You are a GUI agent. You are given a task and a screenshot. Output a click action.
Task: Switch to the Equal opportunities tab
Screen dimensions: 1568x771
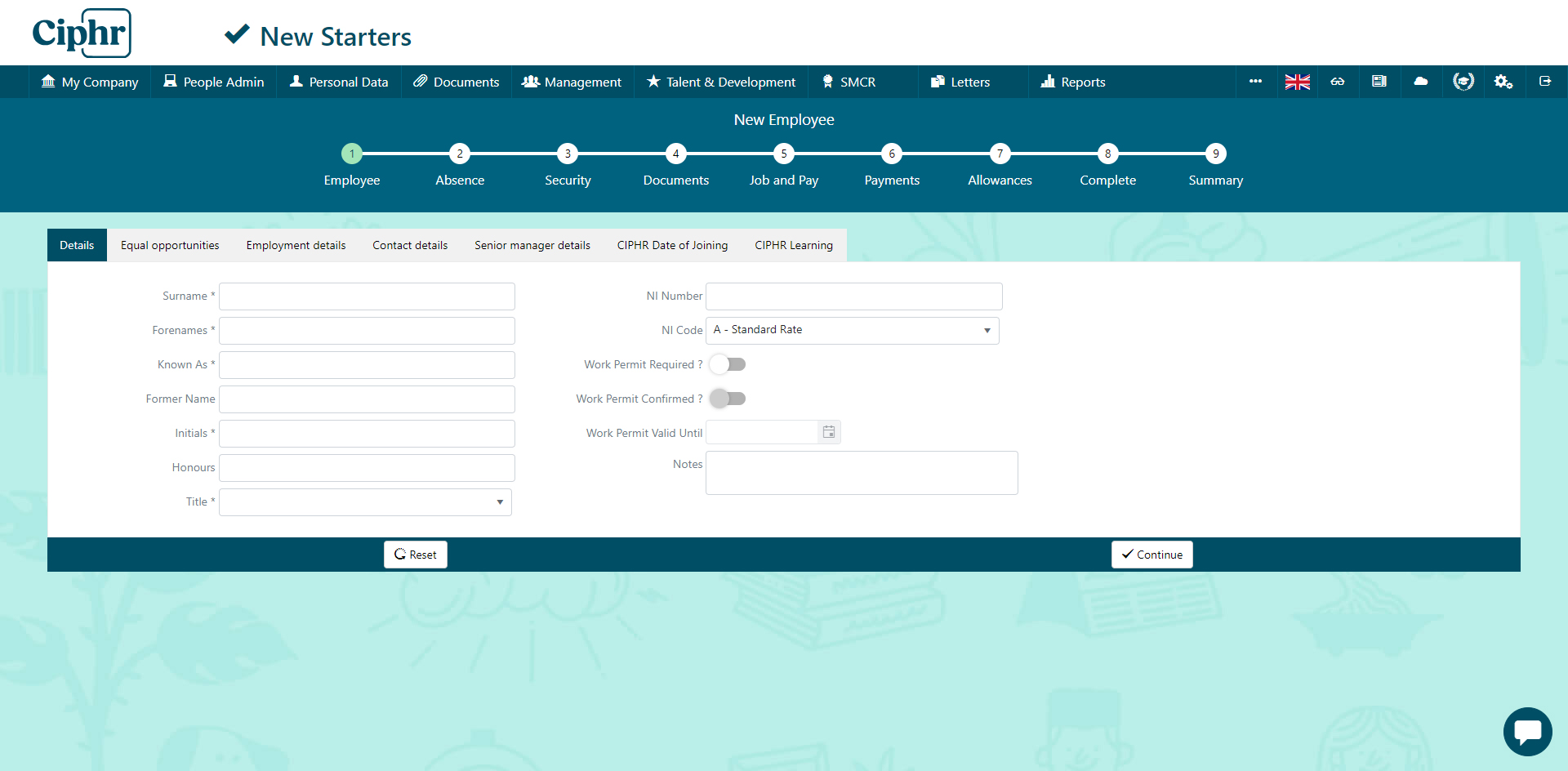click(170, 245)
